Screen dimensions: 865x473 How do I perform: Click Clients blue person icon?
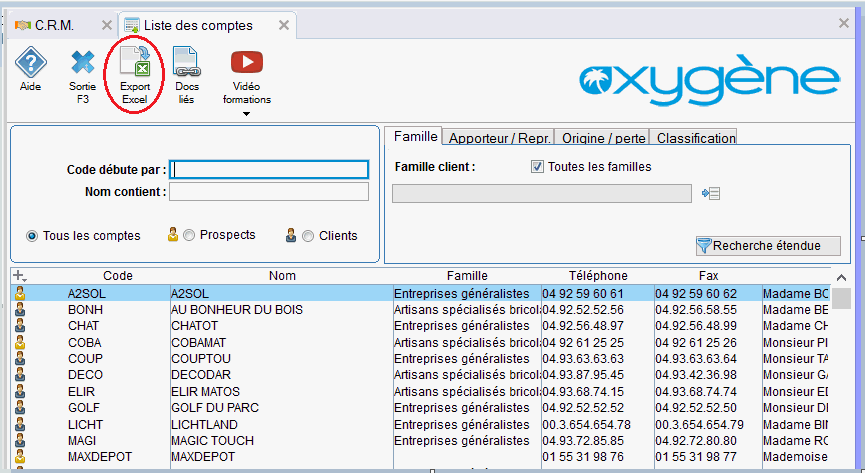(291, 235)
